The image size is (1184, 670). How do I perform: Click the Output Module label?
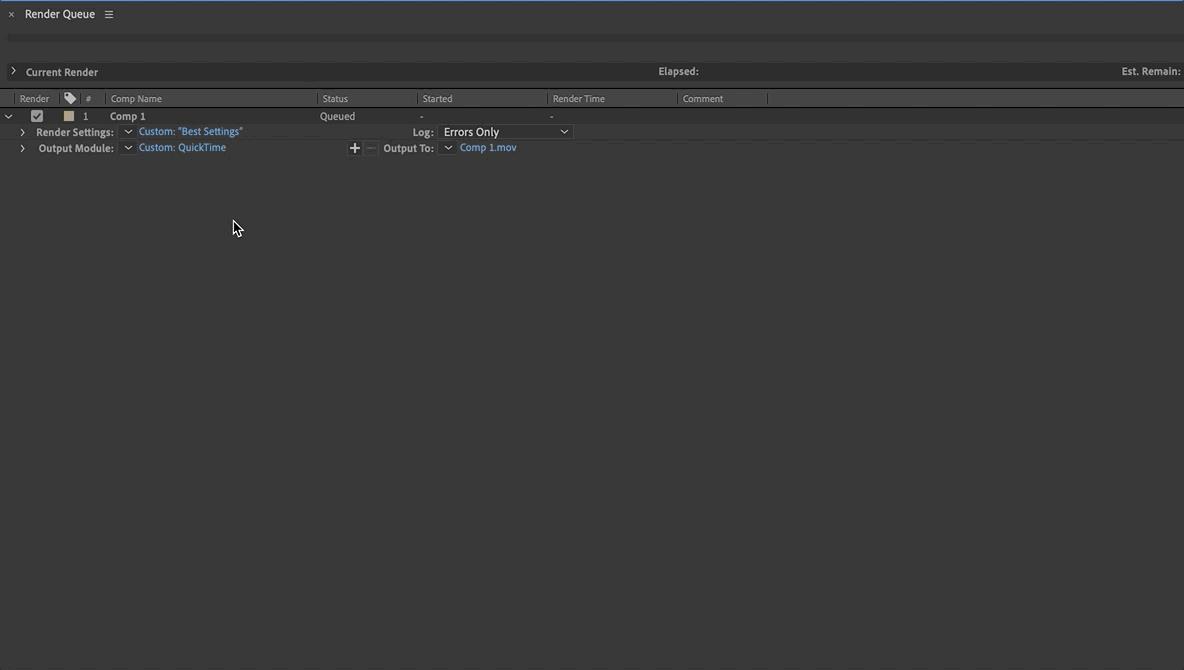76,149
